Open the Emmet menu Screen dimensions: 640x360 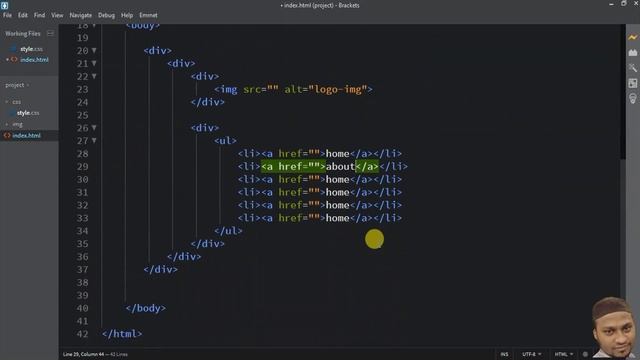coord(148,15)
